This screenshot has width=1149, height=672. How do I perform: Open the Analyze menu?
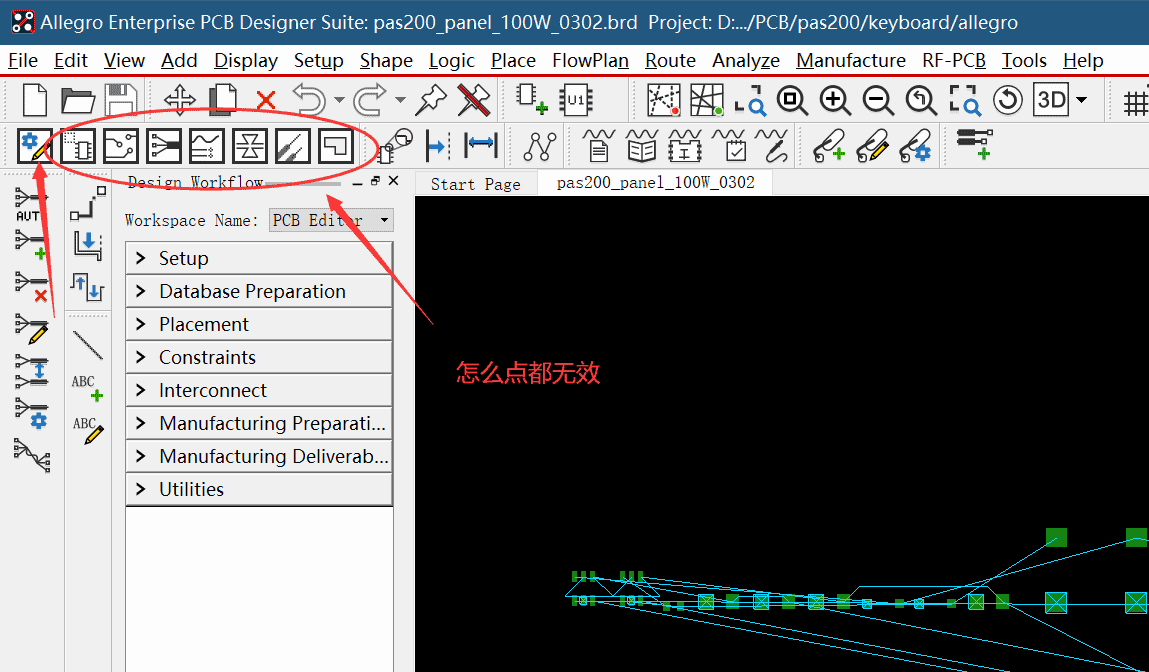(x=746, y=60)
